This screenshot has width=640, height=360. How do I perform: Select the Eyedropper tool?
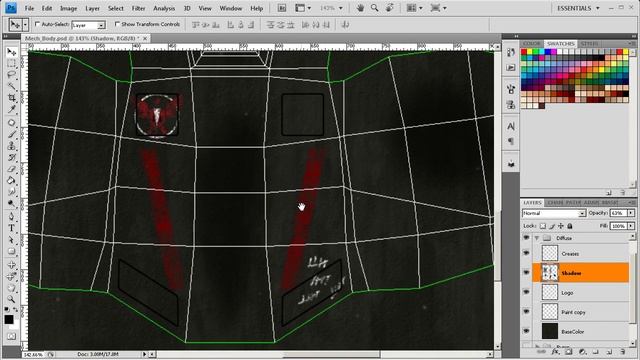click(11, 109)
